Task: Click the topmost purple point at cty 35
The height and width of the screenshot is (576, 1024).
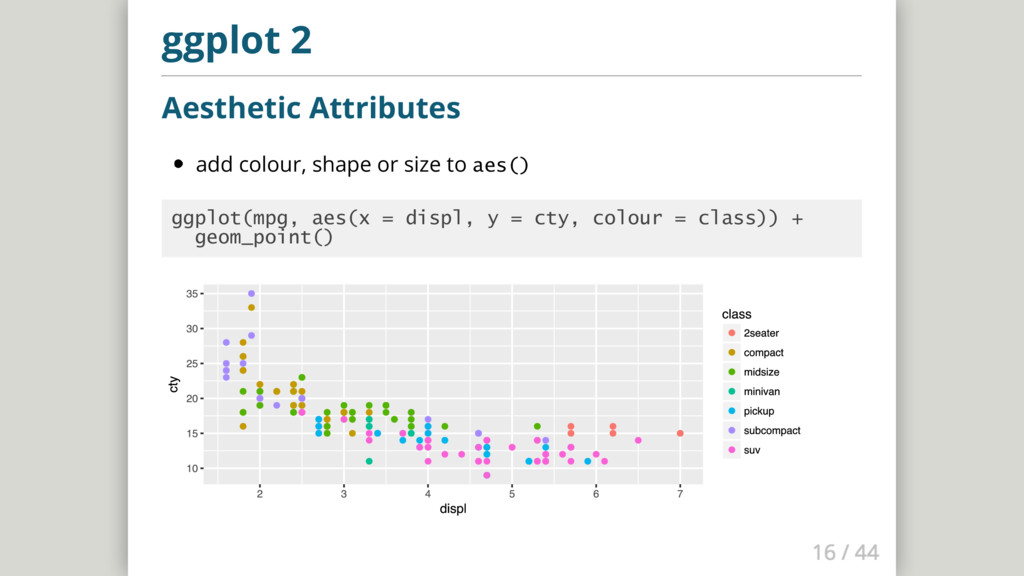Action: coord(251,294)
